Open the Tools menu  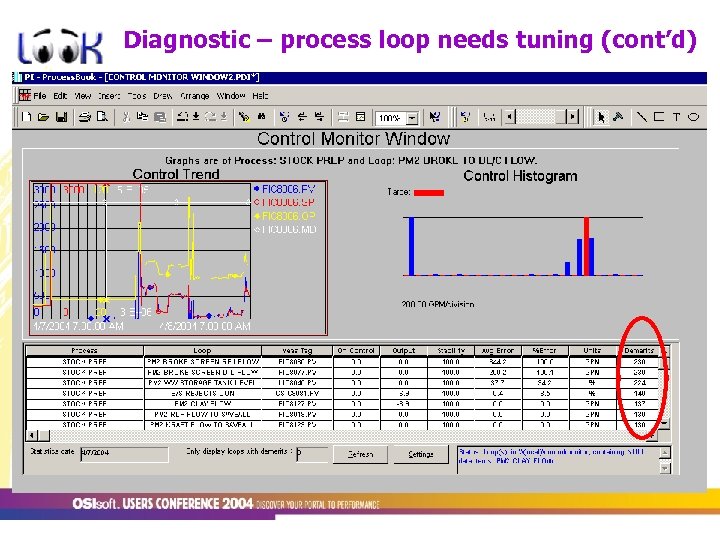point(137,96)
